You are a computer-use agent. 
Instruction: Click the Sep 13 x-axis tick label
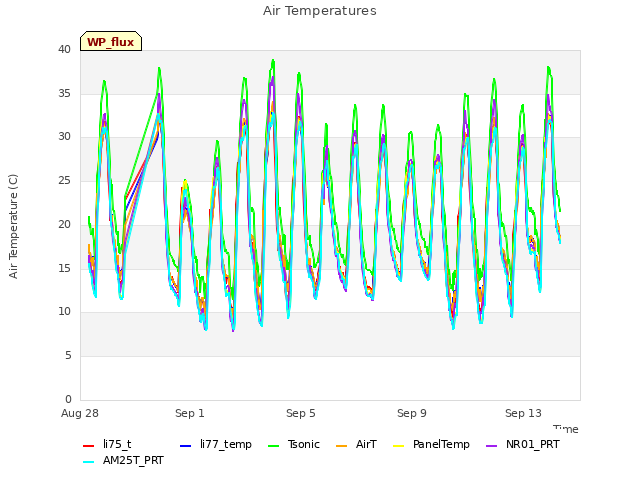(x=523, y=413)
